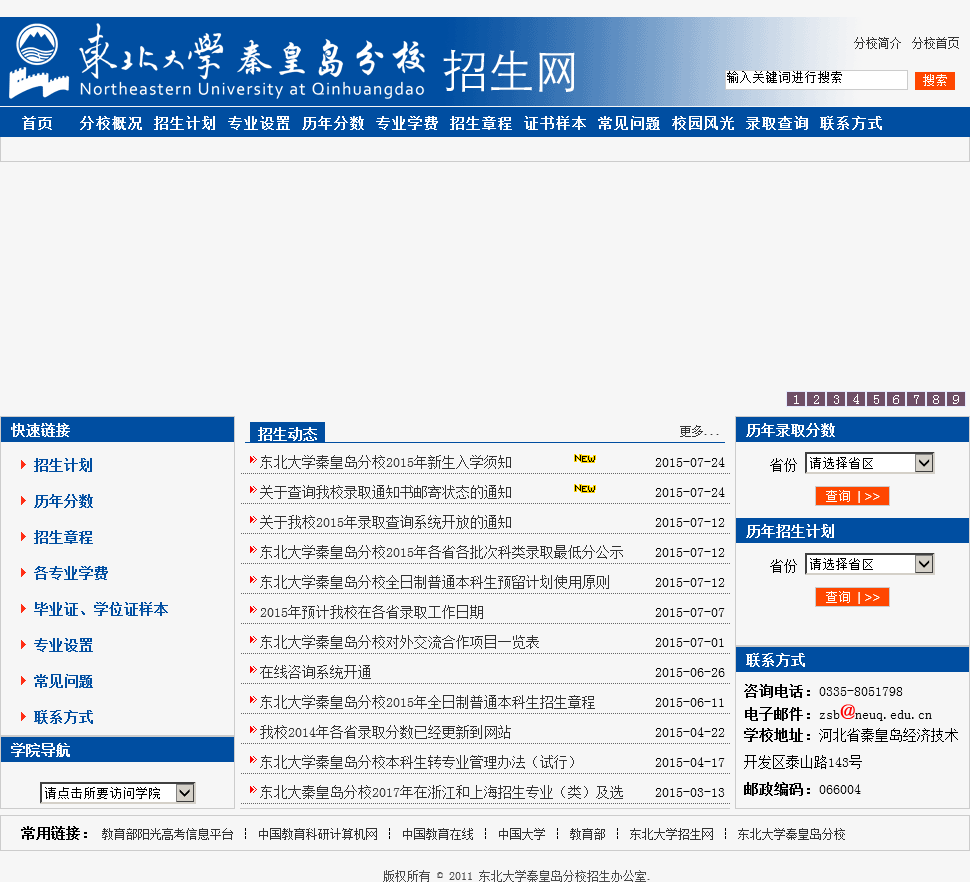970x882 pixels.
Task: Open footer link 东北大学秦皇岛分校
Action: coord(791,834)
